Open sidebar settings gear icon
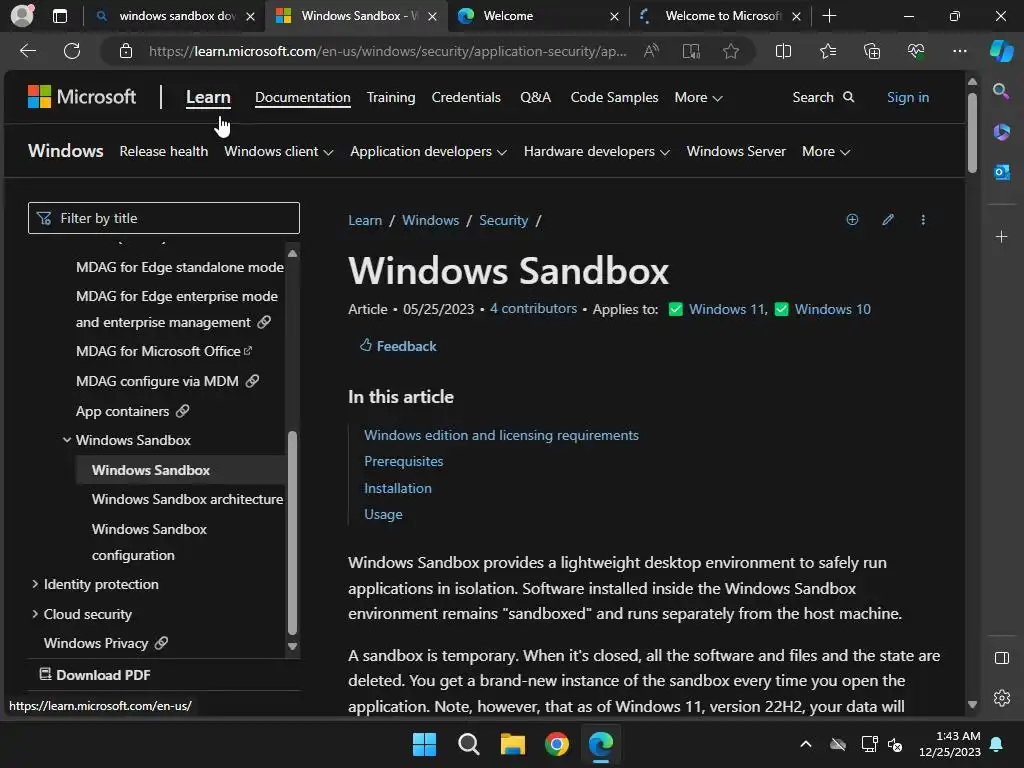This screenshot has height=768, width=1024. coord(1001,698)
